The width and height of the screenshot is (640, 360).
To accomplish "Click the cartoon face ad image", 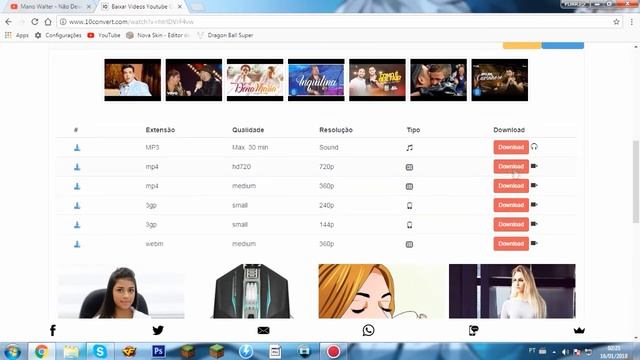I will pos(382,291).
